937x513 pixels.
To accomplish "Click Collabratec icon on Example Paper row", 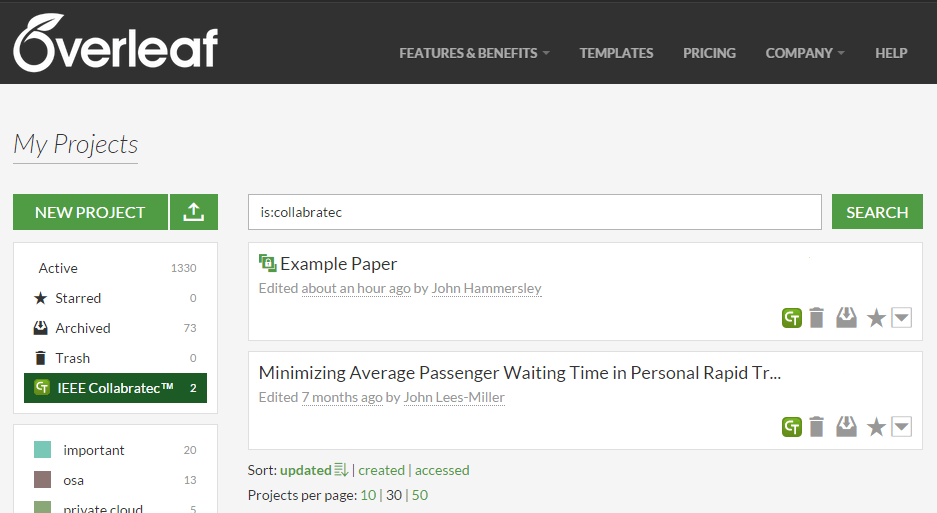I will pos(792,318).
